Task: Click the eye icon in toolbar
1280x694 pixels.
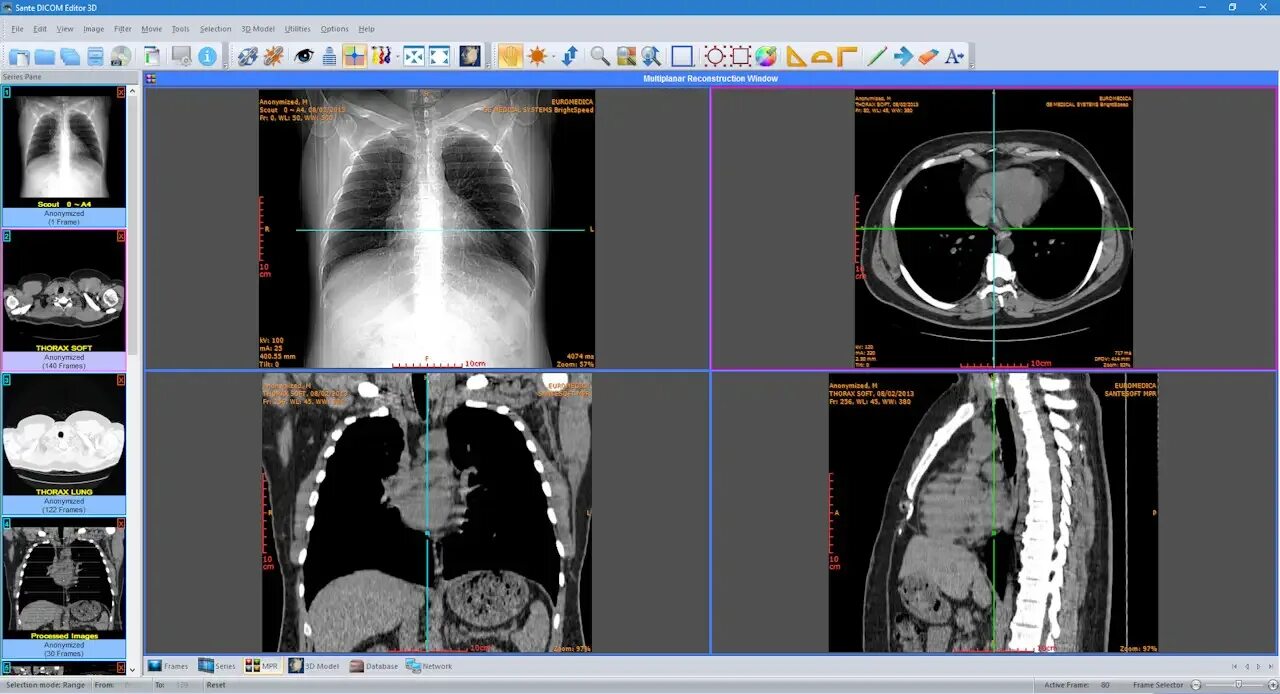Action: (x=304, y=56)
